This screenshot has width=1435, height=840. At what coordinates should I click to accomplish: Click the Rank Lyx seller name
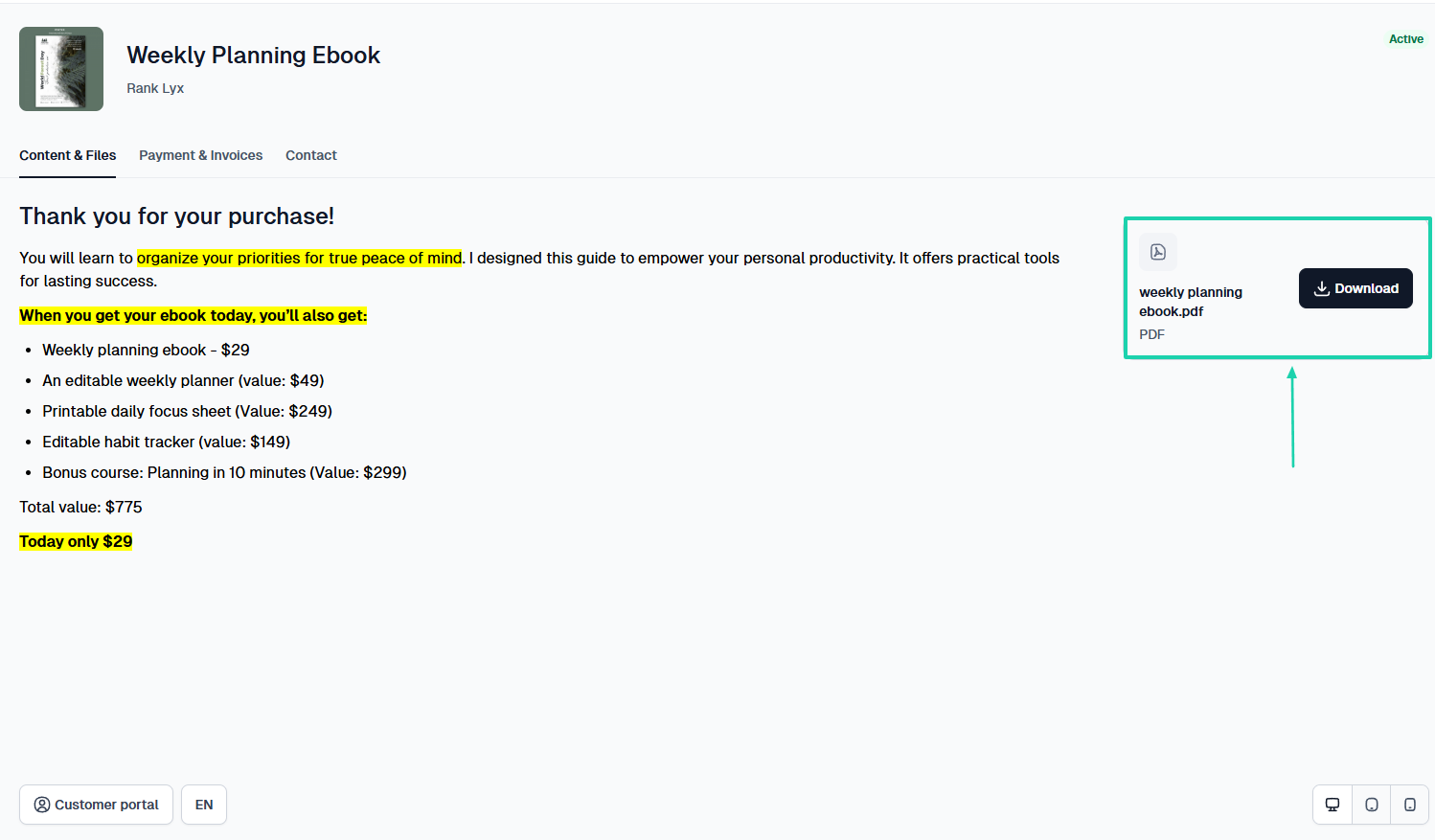[155, 88]
